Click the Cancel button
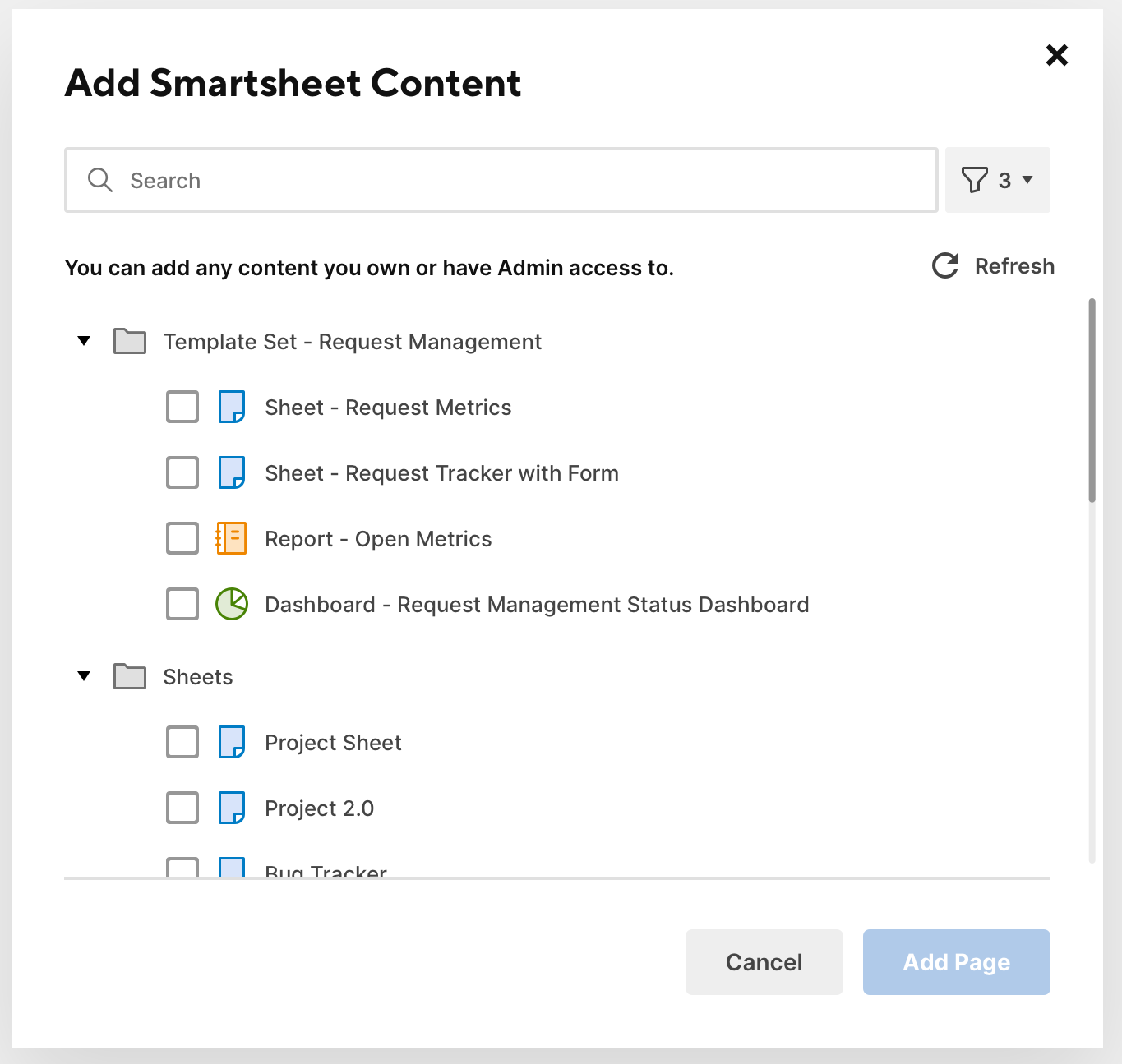Viewport: 1122px width, 1064px height. (764, 962)
